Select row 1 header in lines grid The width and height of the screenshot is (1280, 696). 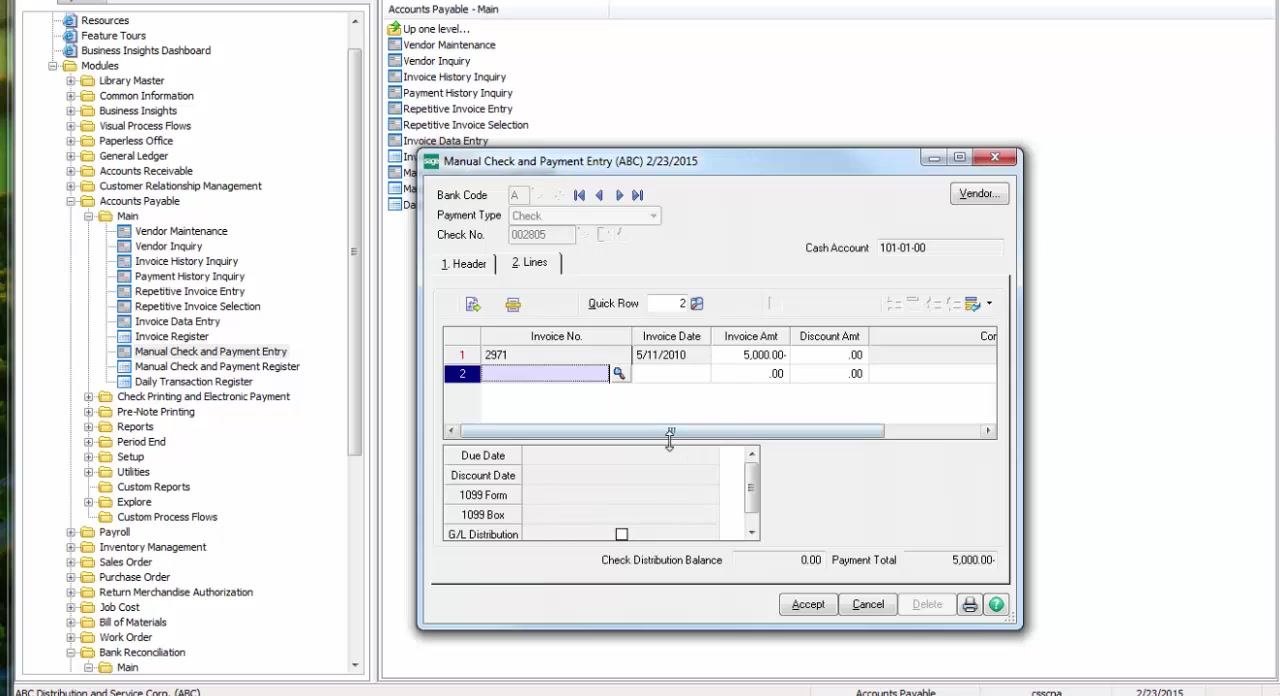pyautogui.click(x=462, y=355)
